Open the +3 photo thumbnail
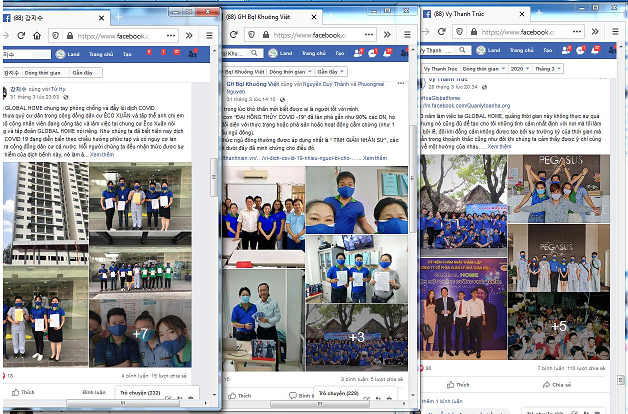The width and height of the screenshot is (628, 414). coord(357,337)
